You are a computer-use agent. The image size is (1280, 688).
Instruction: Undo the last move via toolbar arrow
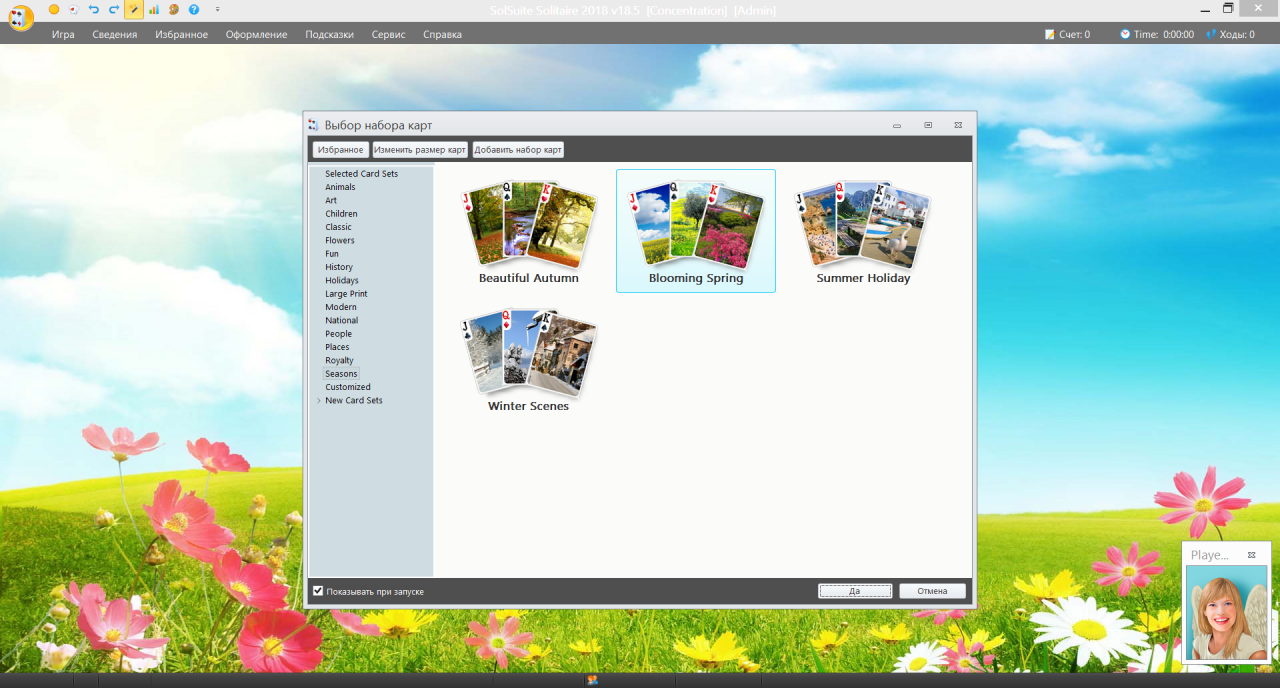click(94, 9)
